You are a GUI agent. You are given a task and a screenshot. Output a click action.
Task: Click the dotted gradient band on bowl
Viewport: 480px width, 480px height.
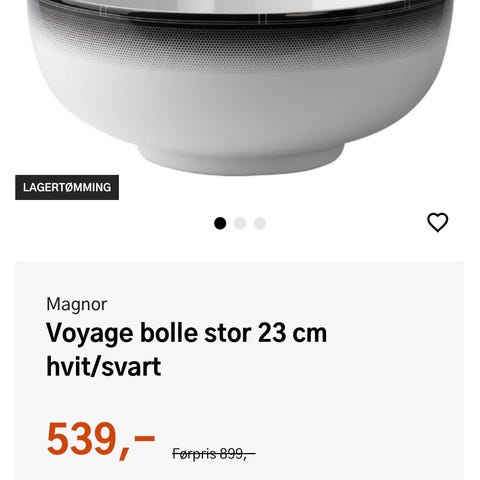(x=240, y=47)
